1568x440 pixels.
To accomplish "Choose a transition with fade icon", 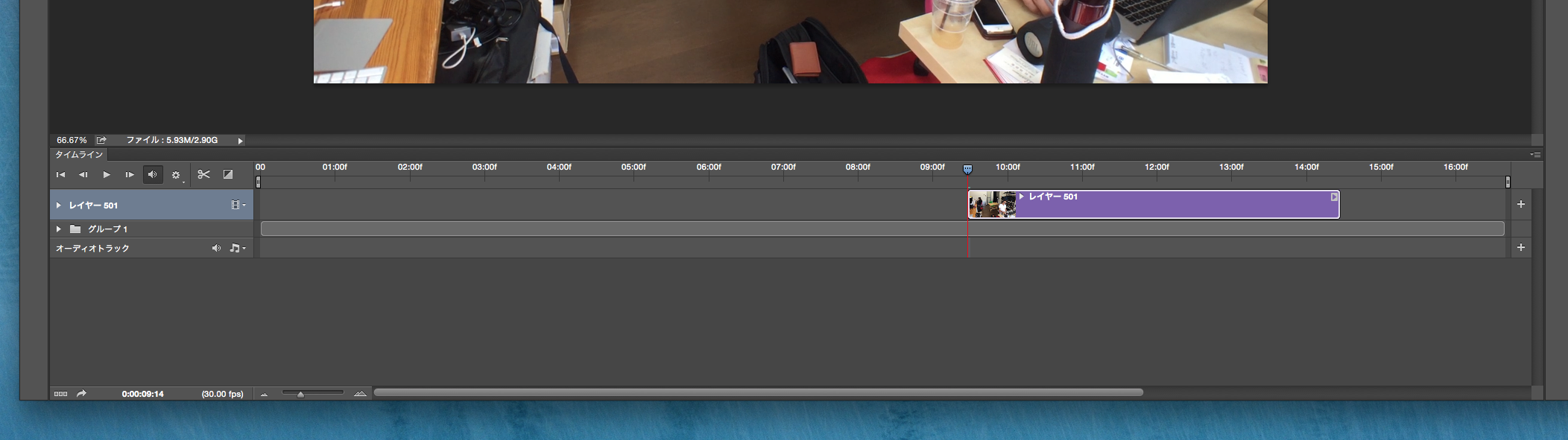I will [x=228, y=175].
